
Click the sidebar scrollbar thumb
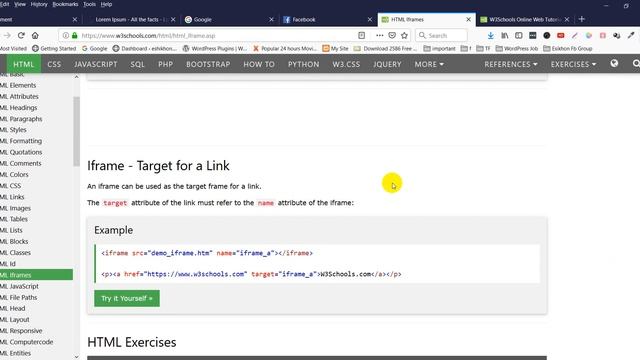coord(76,131)
